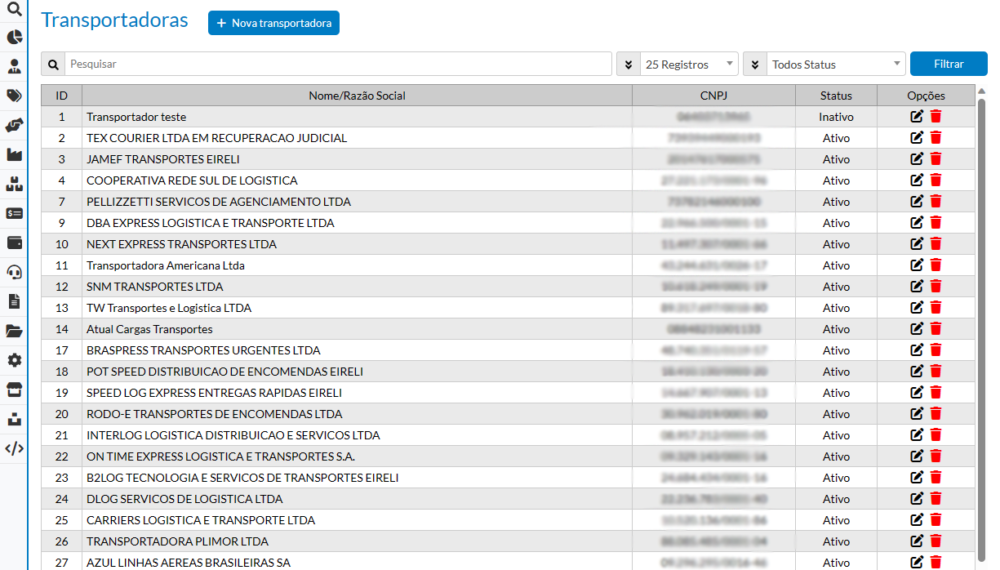Open the handshake icon in sidebar

pos(14,126)
